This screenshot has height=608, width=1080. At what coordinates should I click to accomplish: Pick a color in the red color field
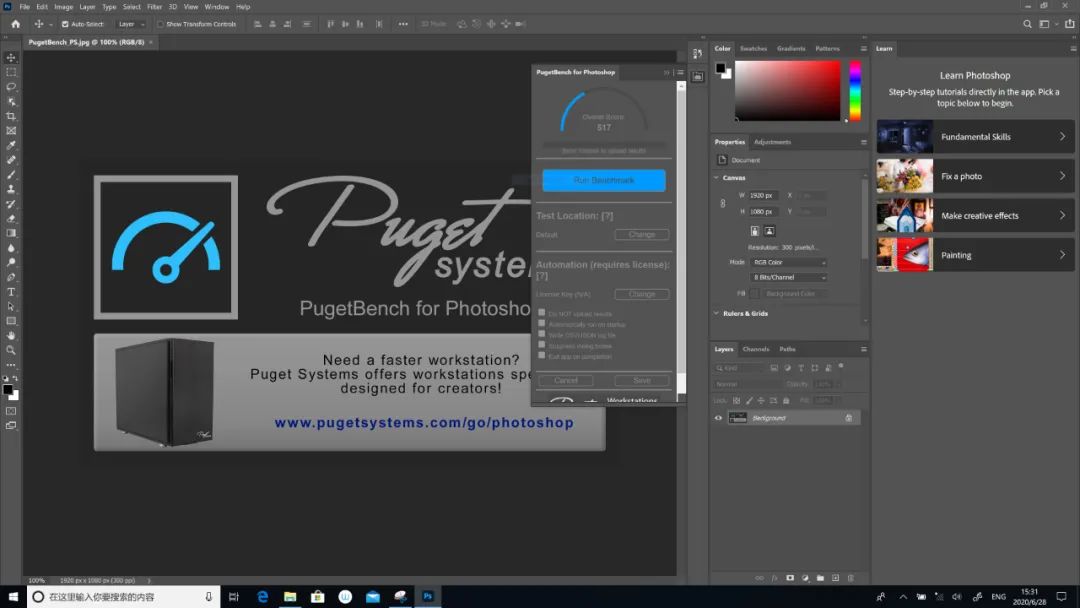pyautogui.click(x=787, y=91)
